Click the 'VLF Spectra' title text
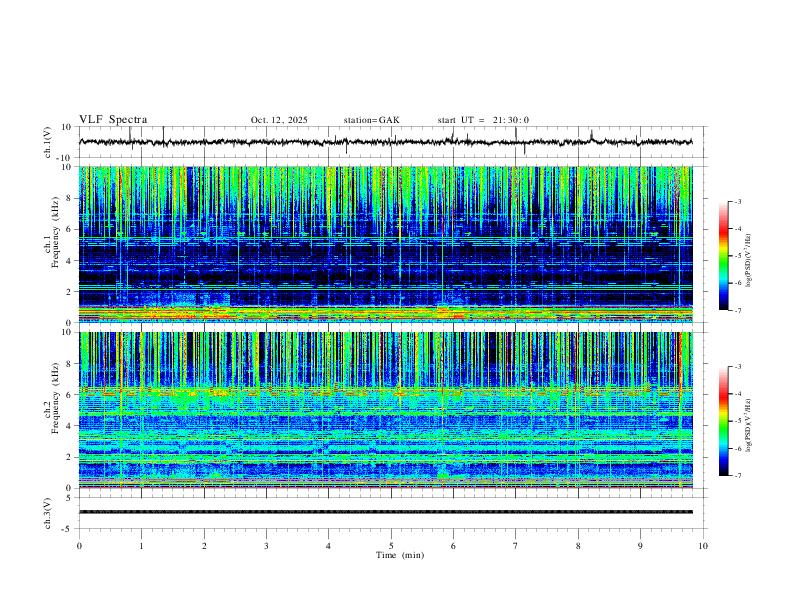 tap(113, 120)
